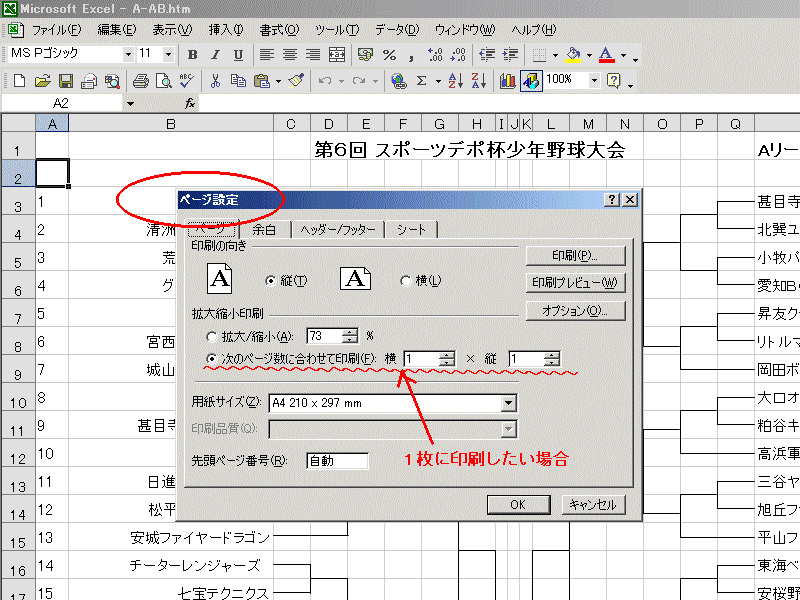Image resolution: width=800 pixels, height=600 pixels.
Task: Open the font color dropdown arrow
Action: coord(623,55)
